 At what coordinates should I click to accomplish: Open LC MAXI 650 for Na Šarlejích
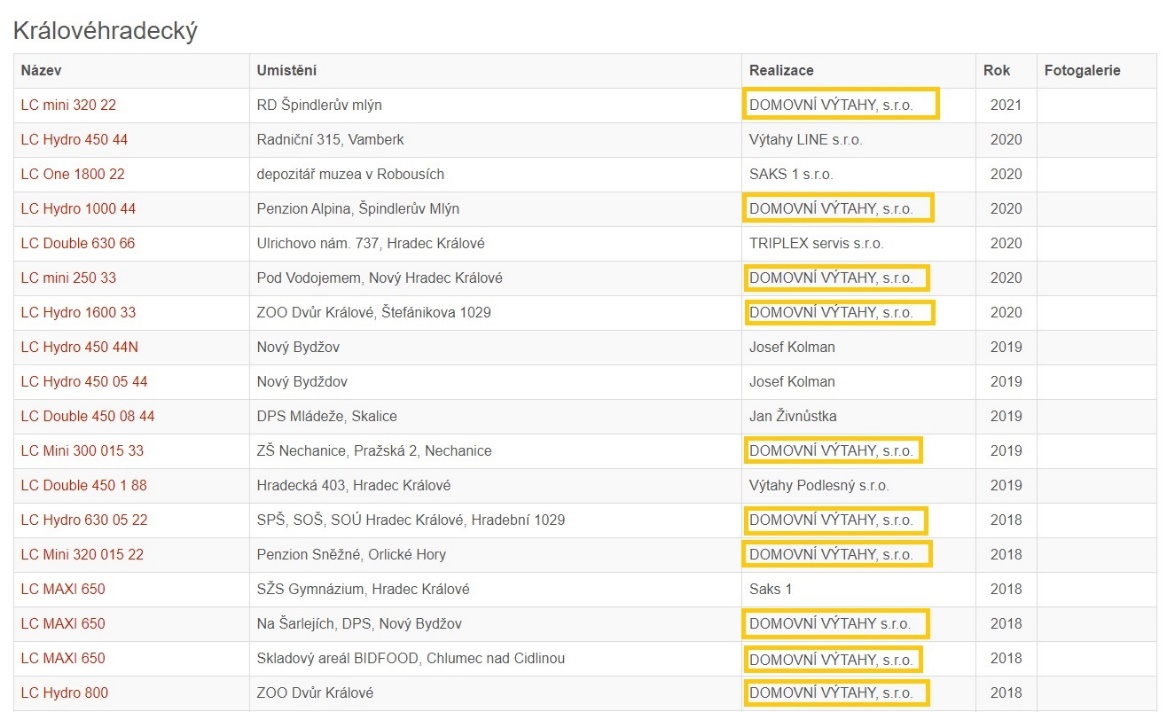point(63,624)
